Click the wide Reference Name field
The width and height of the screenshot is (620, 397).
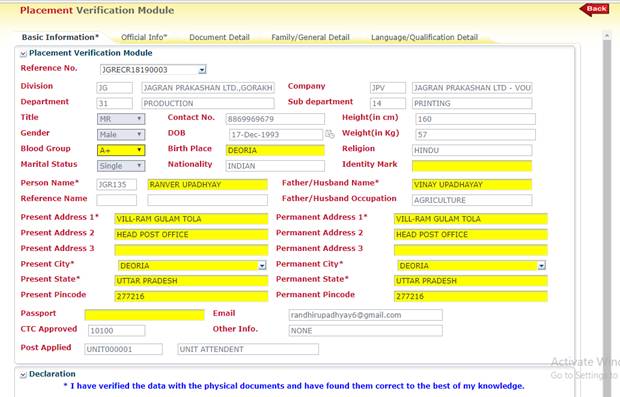208,200
